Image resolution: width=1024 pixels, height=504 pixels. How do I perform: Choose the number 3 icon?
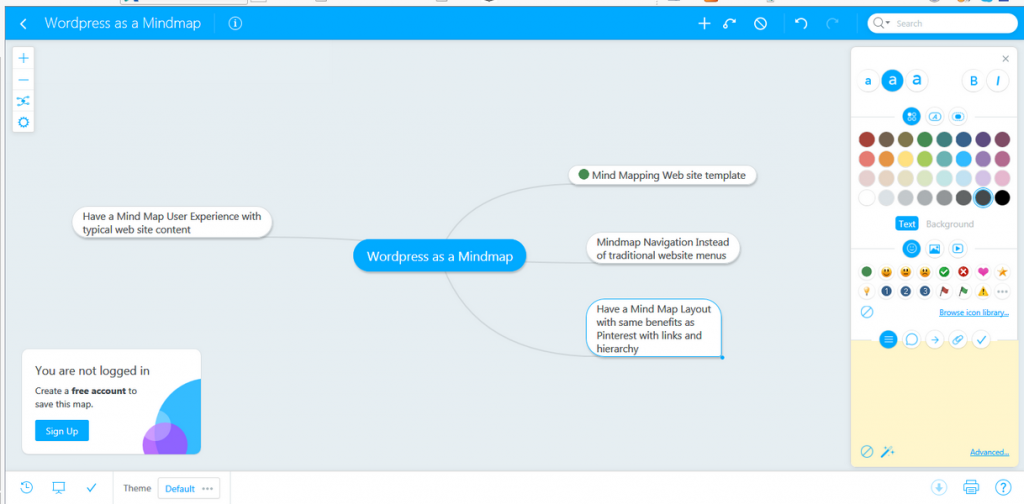pyautogui.click(x=925, y=291)
